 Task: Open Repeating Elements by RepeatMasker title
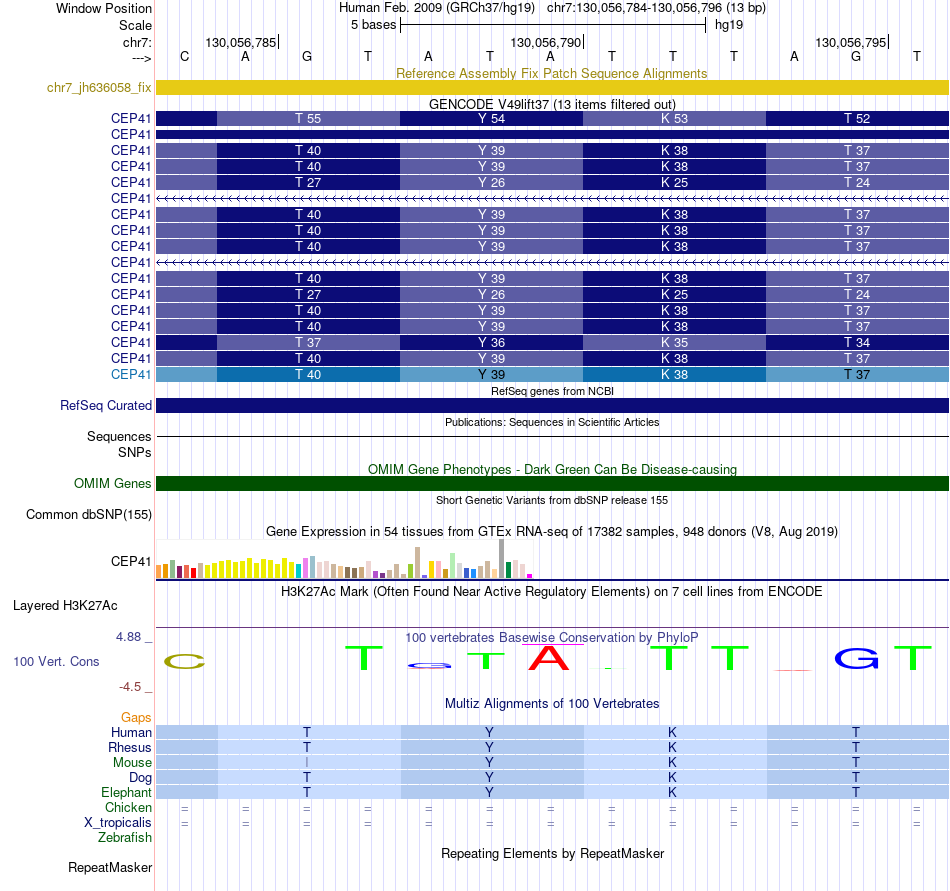[552, 854]
